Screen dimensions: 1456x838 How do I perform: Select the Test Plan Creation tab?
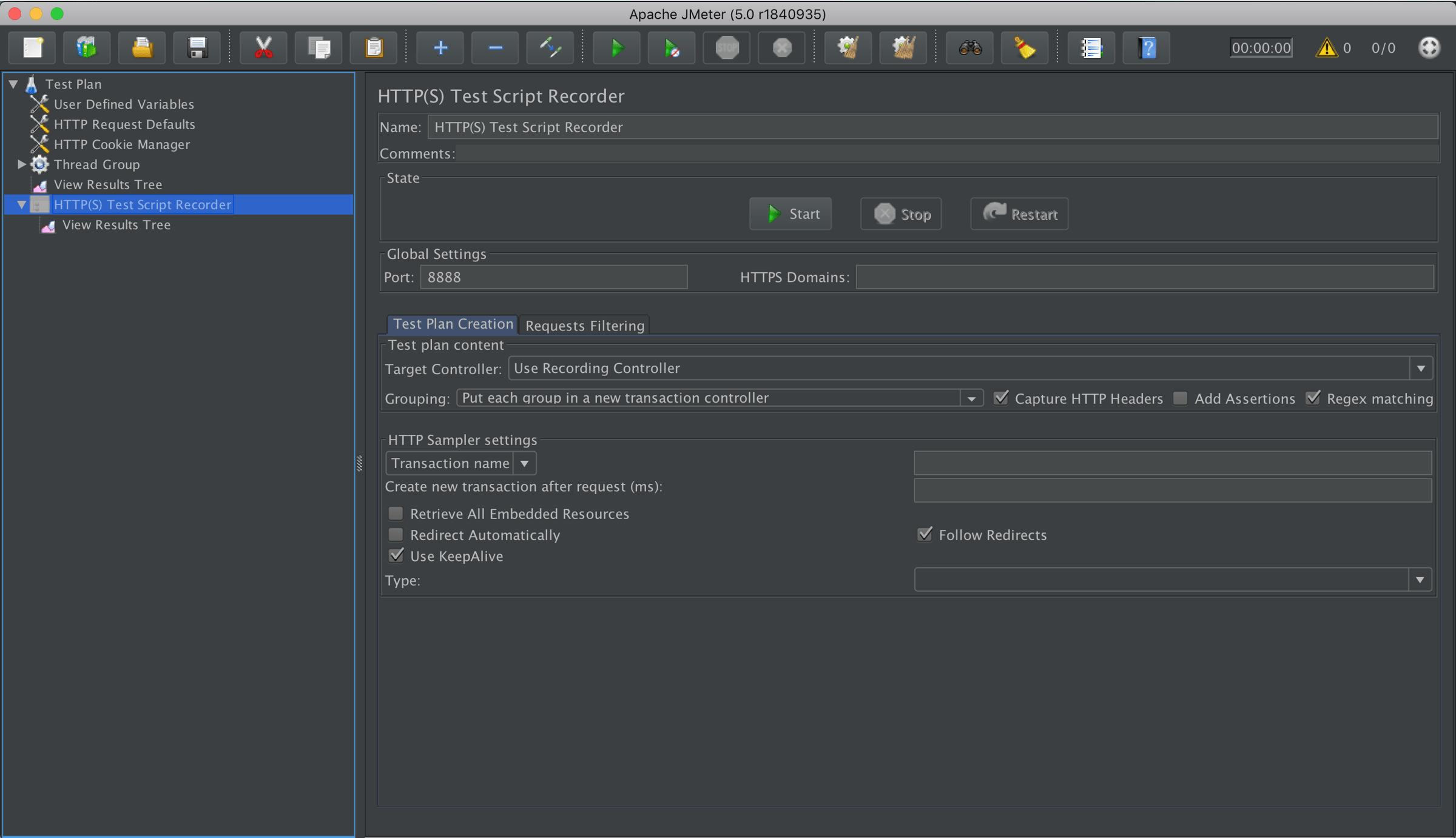click(452, 324)
